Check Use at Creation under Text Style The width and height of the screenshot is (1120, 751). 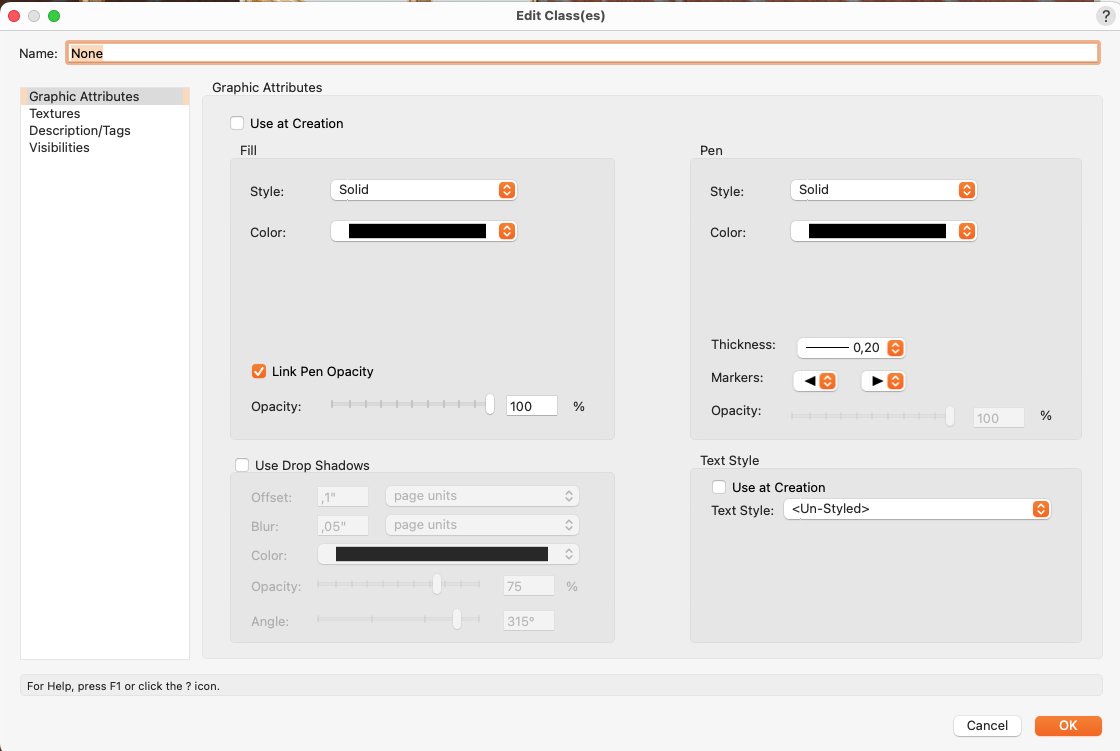[x=719, y=488]
